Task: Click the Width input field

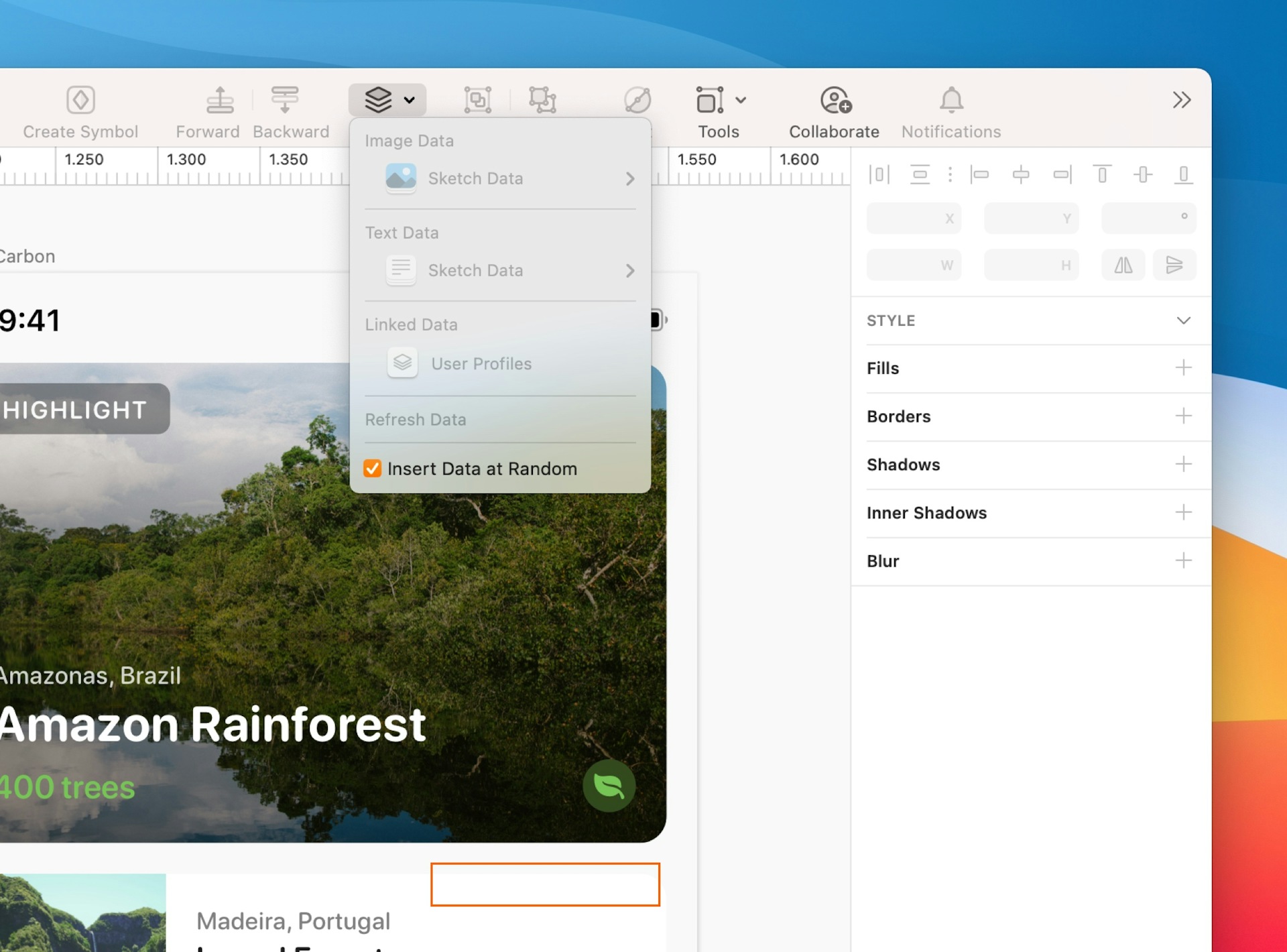Action: point(914,265)
